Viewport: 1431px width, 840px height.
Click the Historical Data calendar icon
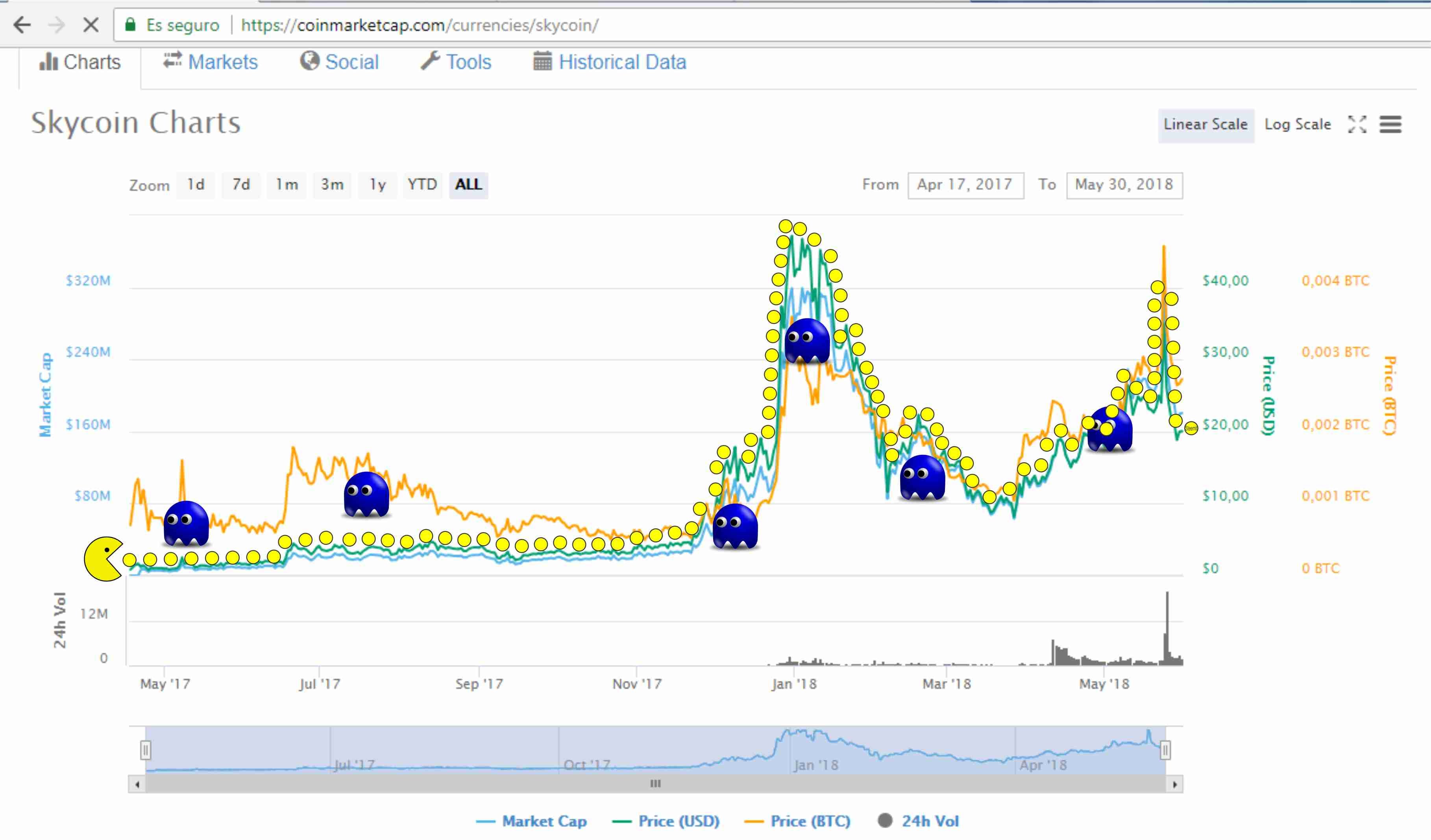tap(542, 61)
